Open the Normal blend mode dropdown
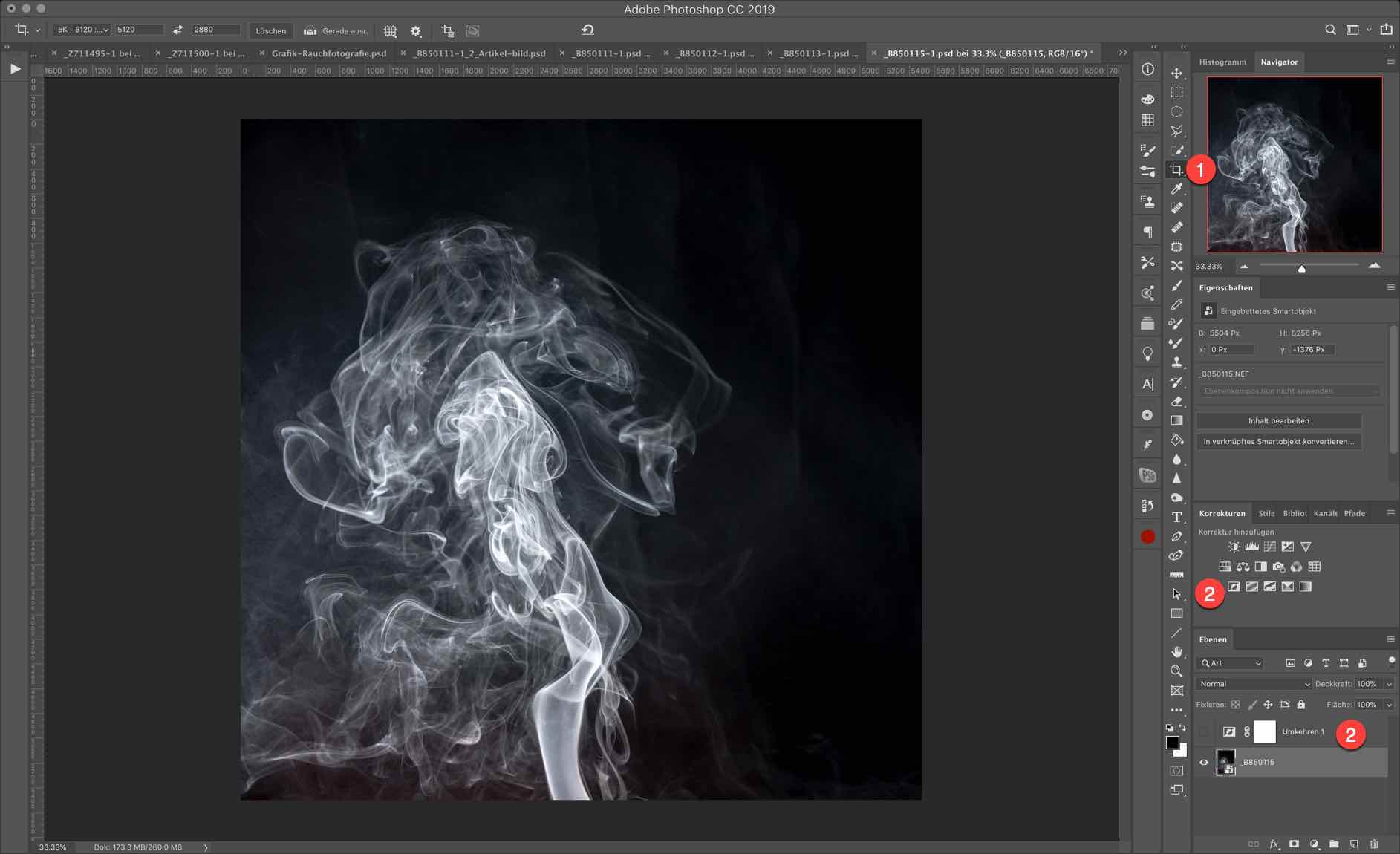The height and width of the screenshot is (854, 1400). (1254, 684)
